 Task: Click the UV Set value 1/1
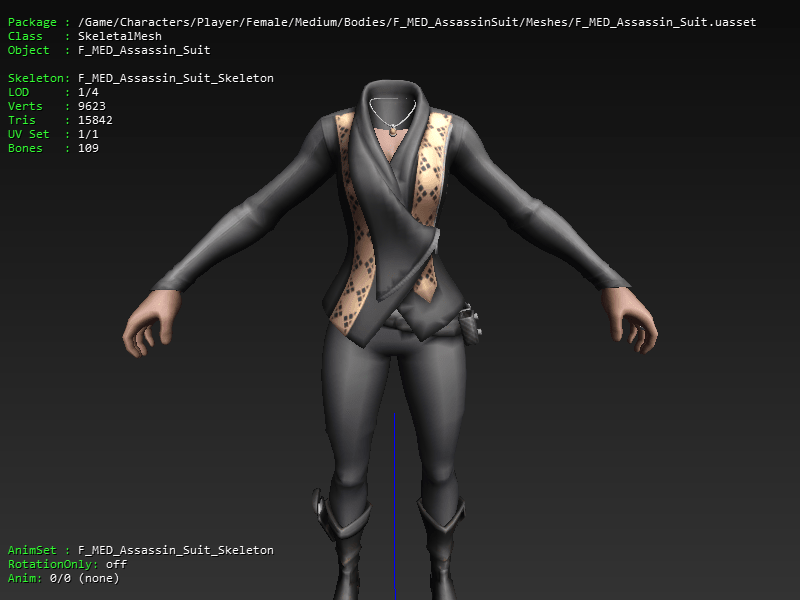(x=88, y=134)
